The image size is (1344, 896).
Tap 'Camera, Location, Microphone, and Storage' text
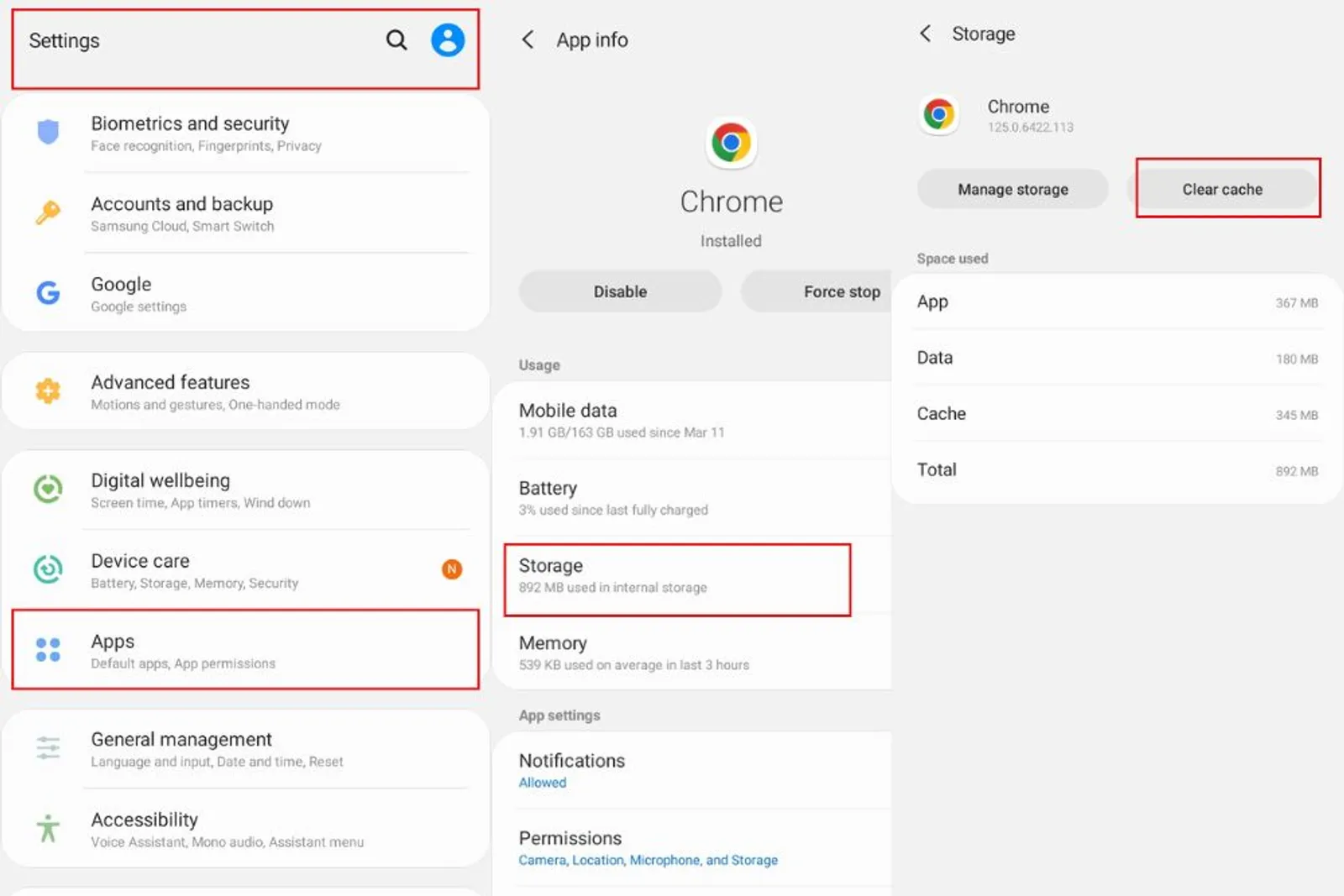click(x=648, y=860)
